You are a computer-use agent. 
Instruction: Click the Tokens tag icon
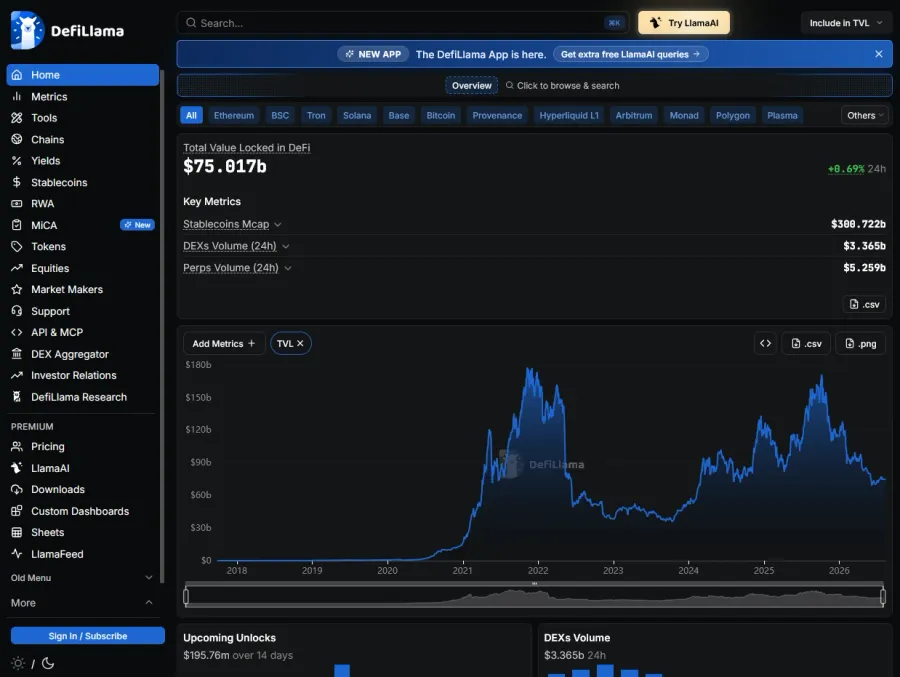tap(17, 246)
